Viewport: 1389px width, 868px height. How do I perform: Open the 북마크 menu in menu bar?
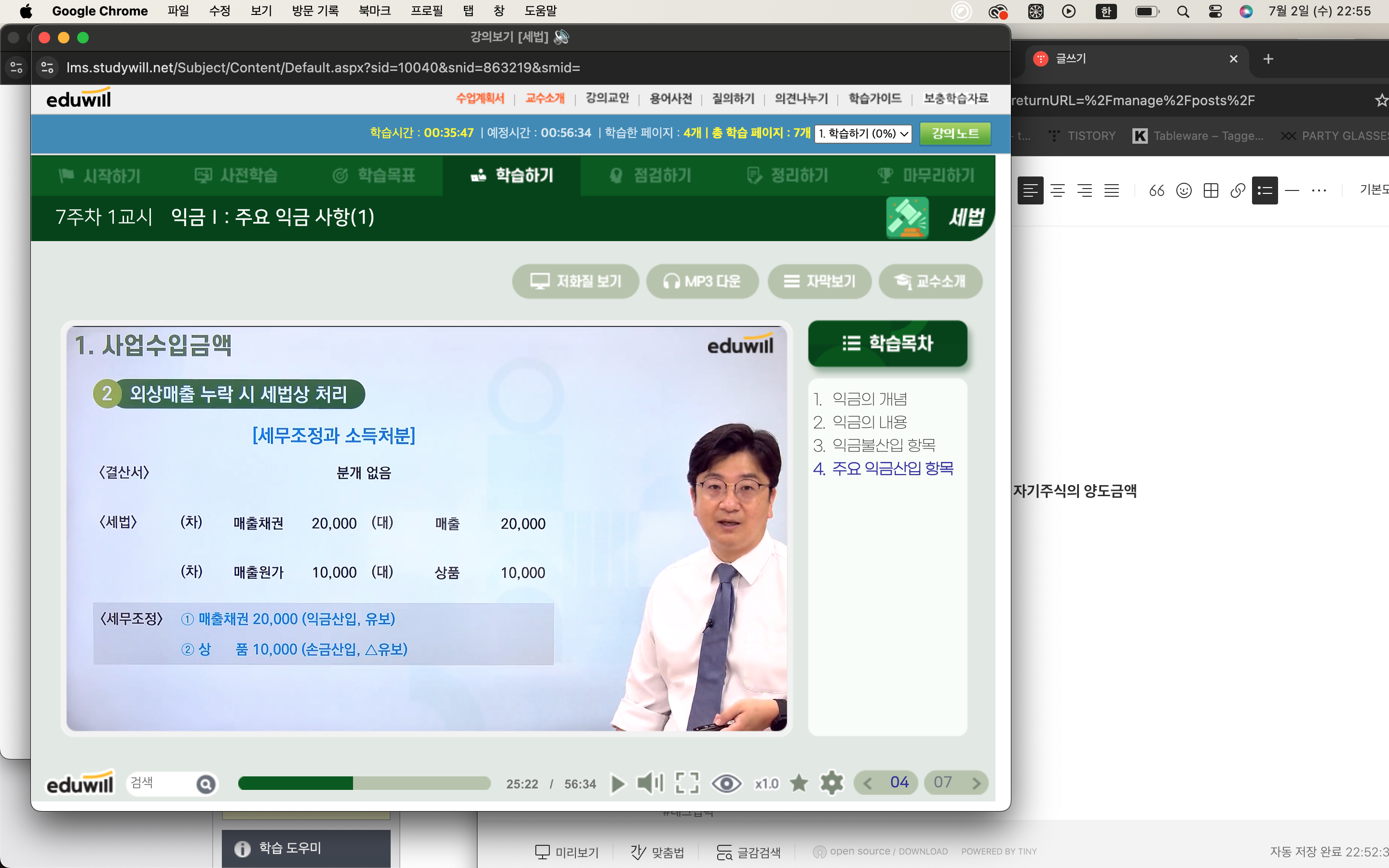tap(374, 11)
